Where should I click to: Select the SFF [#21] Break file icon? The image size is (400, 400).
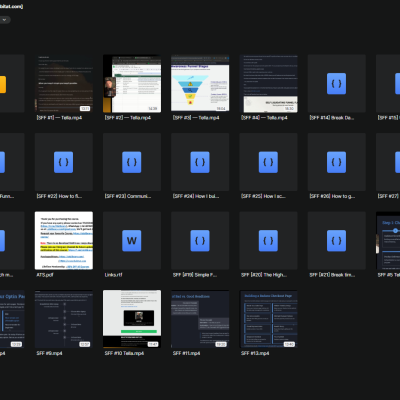click(x=336, y=241)
